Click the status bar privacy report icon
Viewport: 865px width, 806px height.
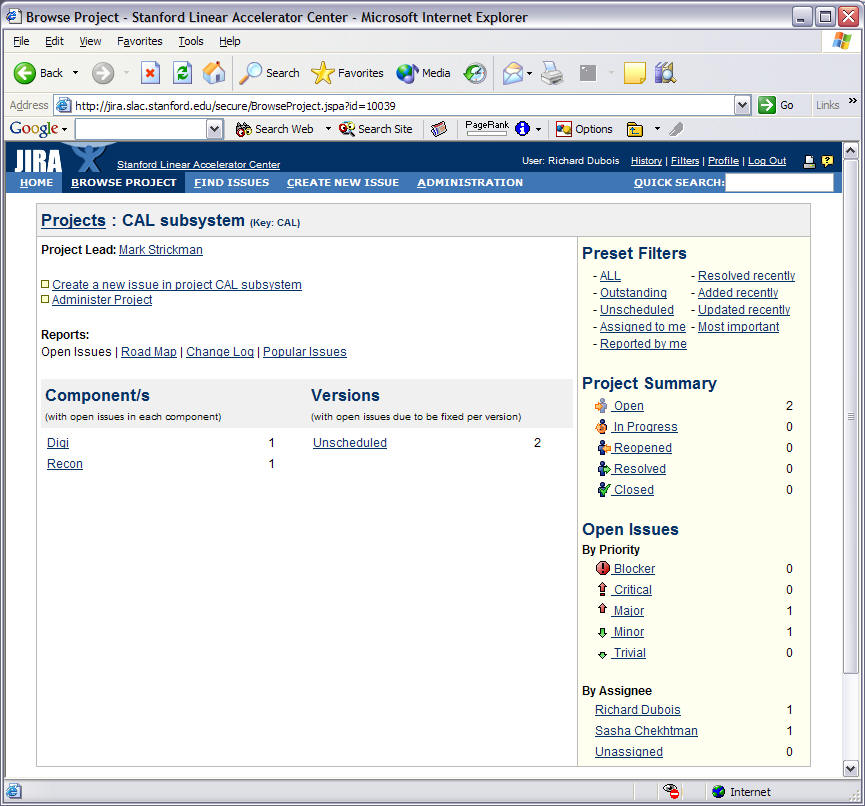671,791
